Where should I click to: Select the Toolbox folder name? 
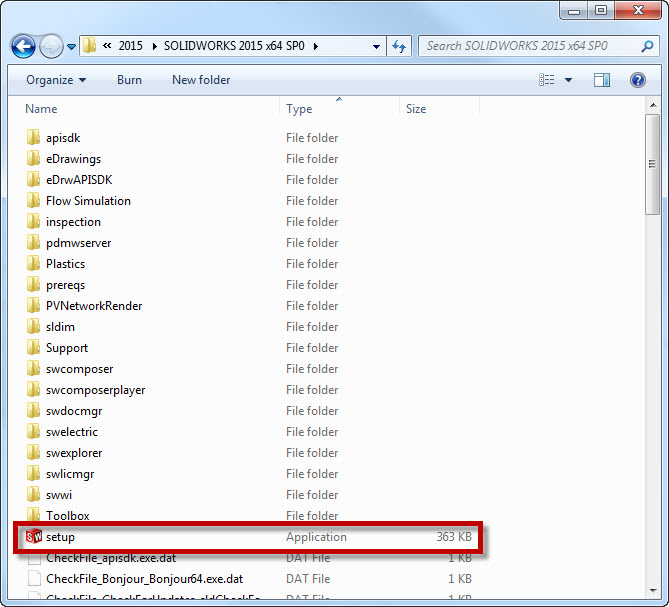point(67,516)
